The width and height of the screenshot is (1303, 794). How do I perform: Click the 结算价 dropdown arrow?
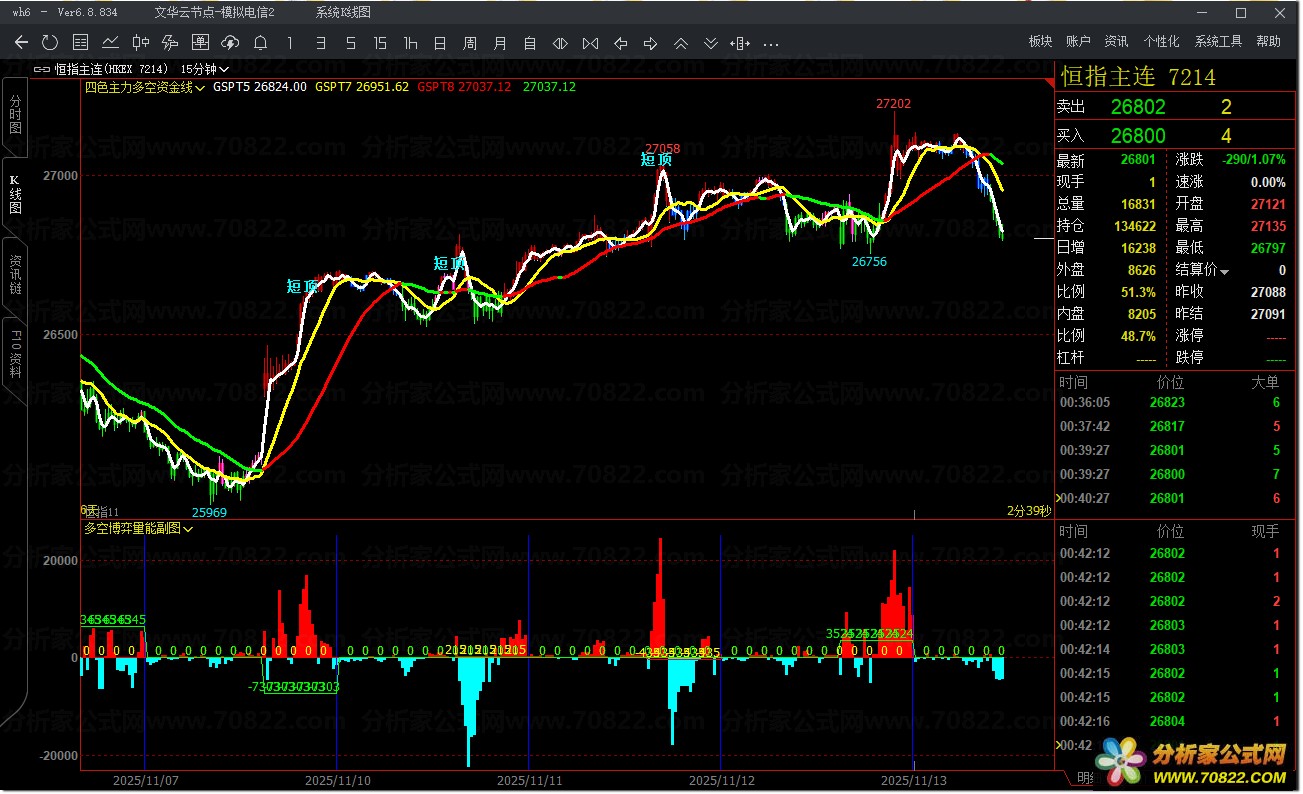click(1224, 272)
